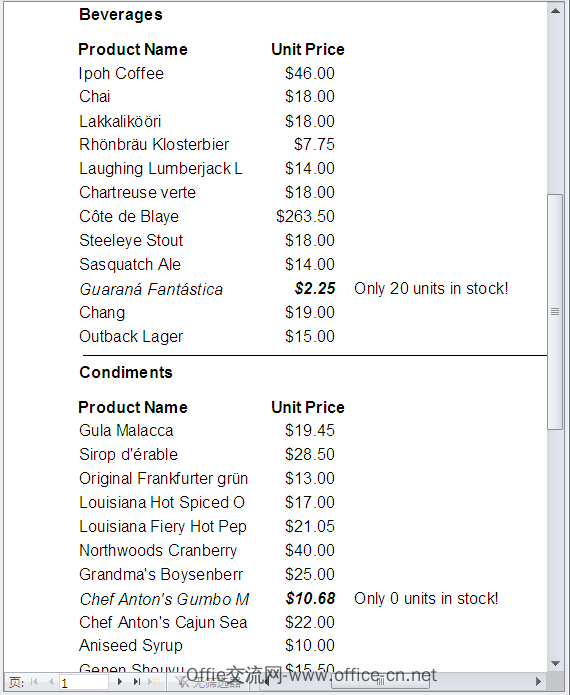Click the Beverages category heading
The height and width of the screenshot is (695, 570).
pyautogui.click(x=121, y=15)
